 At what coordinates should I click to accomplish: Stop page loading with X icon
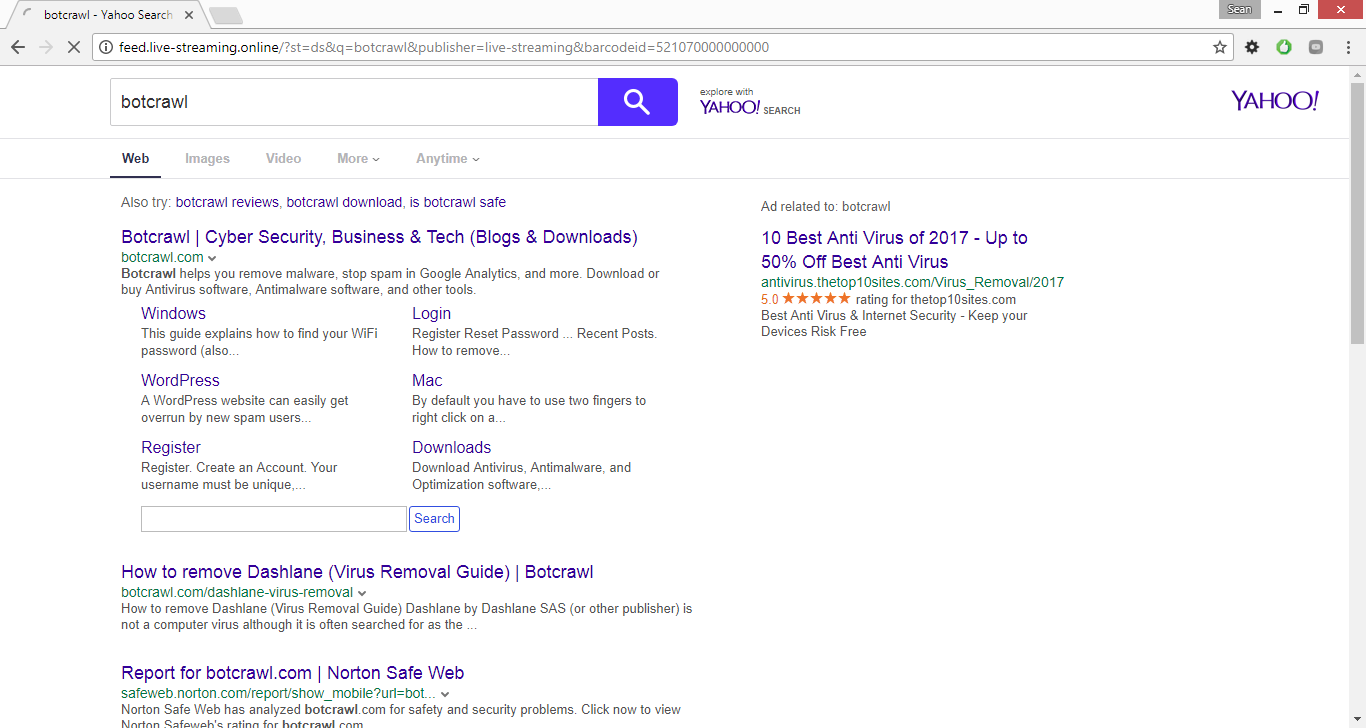pyautogui.click(x=73, y=47)
